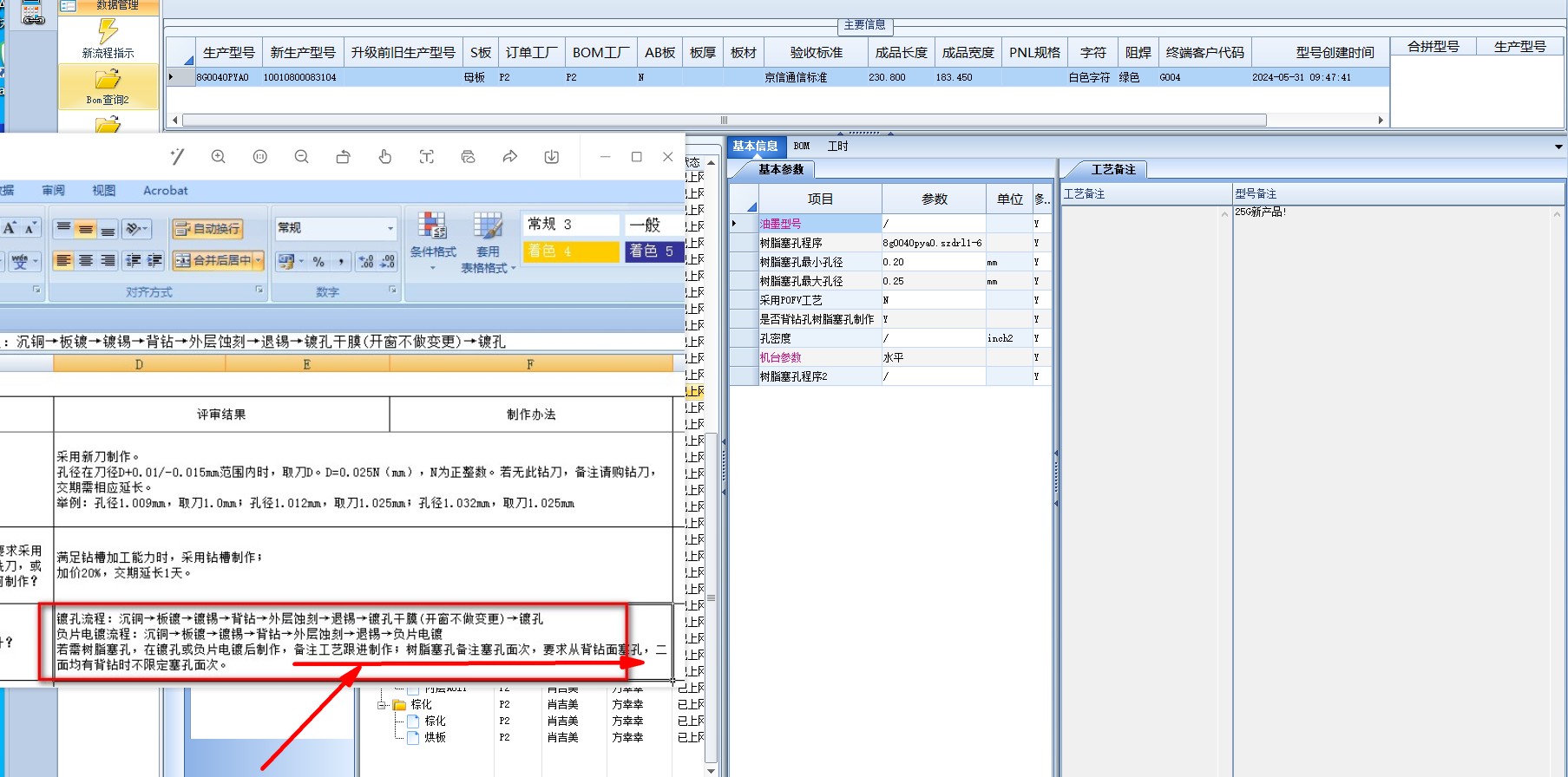Screen dimensions: 1568x777
Task: Click the 棕化 folder icon in tree
Action: [399, 705]
